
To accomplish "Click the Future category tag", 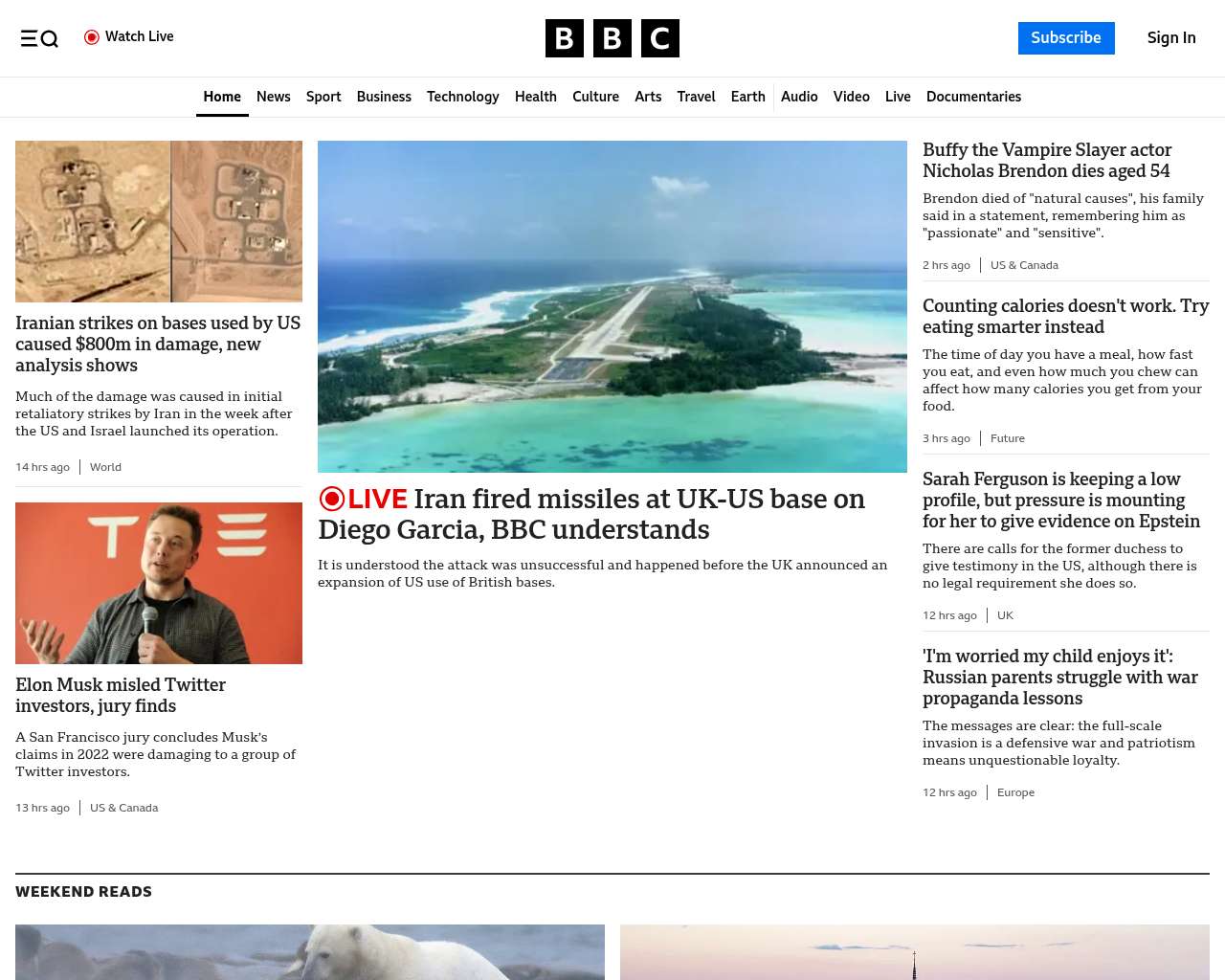I will coord(1008,438).
